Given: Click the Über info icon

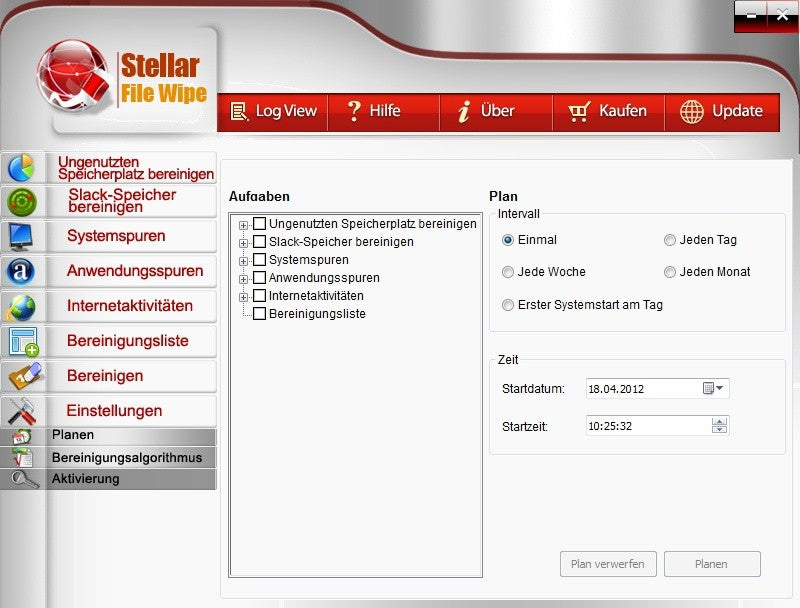Looking at the screenshot, I should (463, 111).
